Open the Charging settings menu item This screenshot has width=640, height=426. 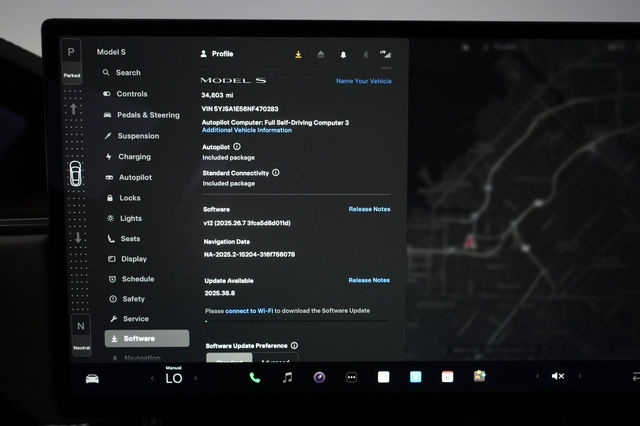[x=134, y=157]
